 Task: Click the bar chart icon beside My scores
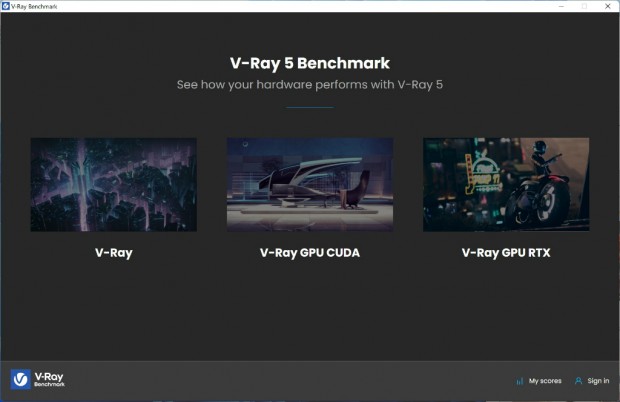[520, 381]
